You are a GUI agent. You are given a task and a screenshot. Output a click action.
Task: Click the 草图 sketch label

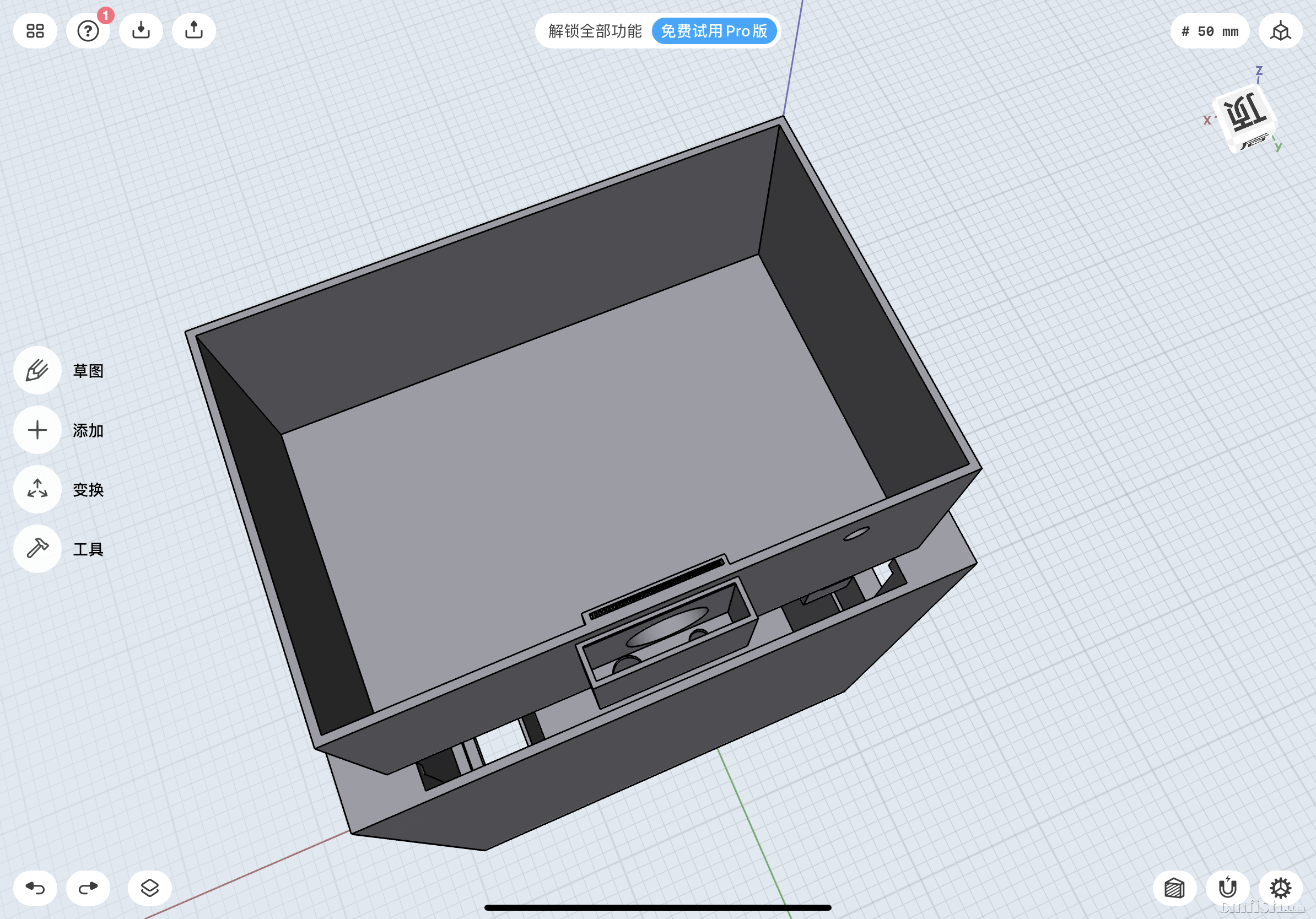88,371
